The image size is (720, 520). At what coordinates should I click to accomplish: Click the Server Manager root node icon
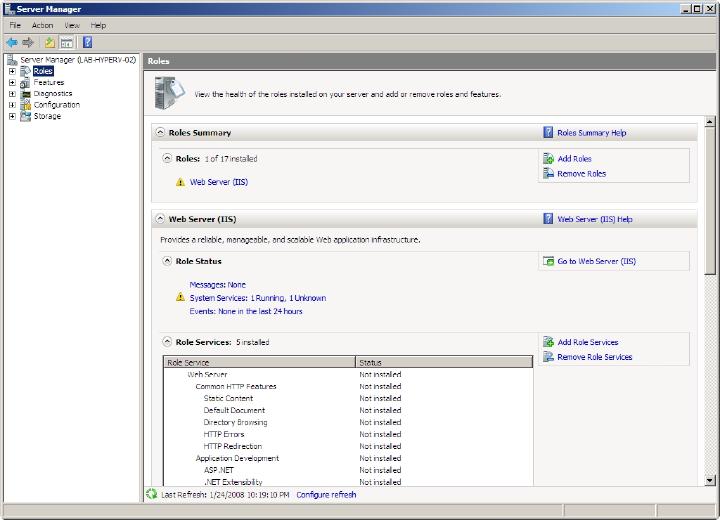[x=12, y=60]
